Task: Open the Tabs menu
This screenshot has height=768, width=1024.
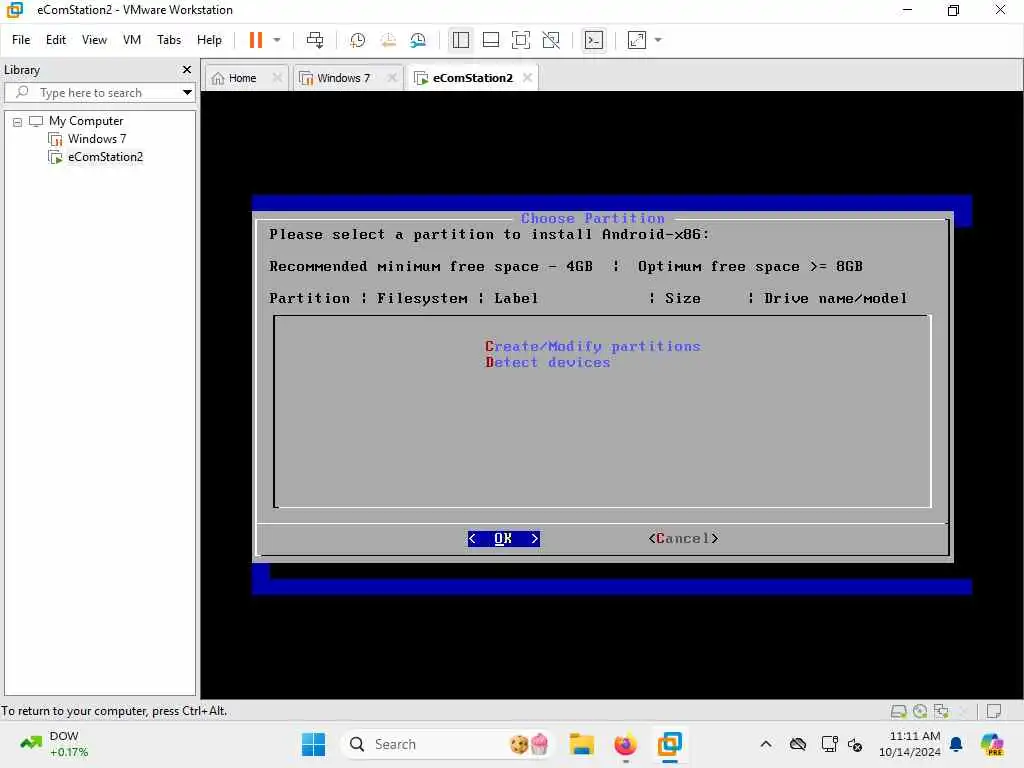Action: 168,40
